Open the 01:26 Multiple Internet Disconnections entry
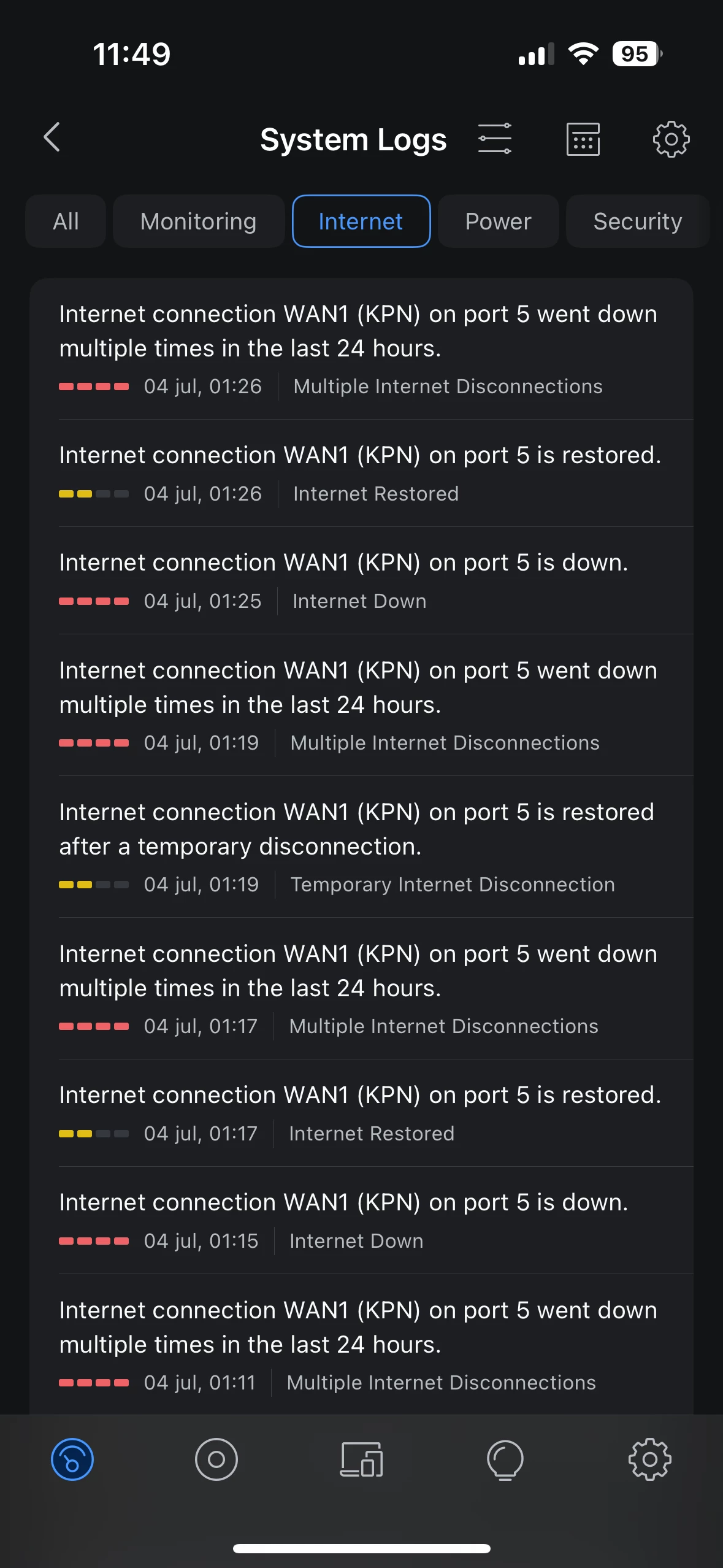This screenshot has height=1568, width=723. (361, 349)
